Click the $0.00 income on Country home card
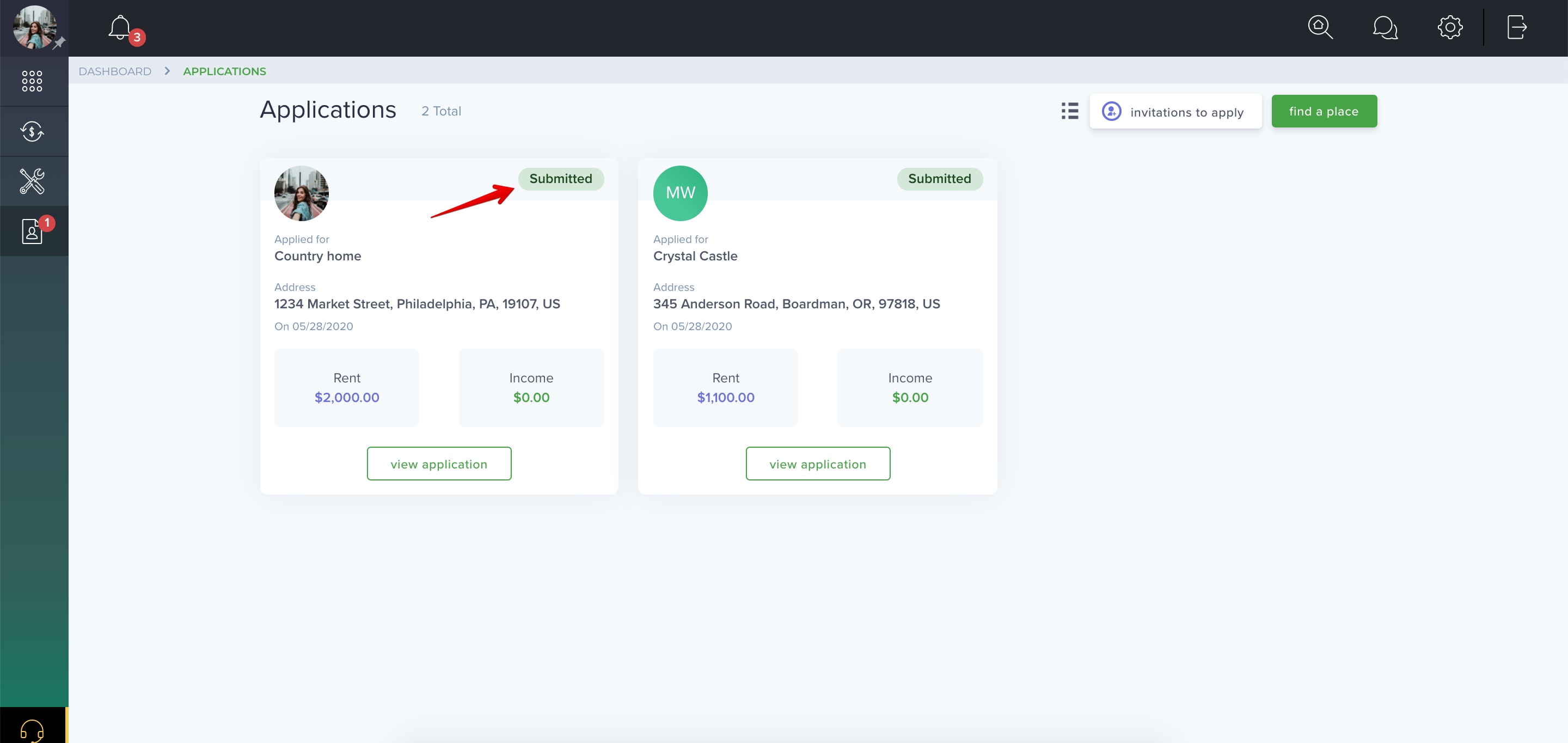 [x=531, y=398]
